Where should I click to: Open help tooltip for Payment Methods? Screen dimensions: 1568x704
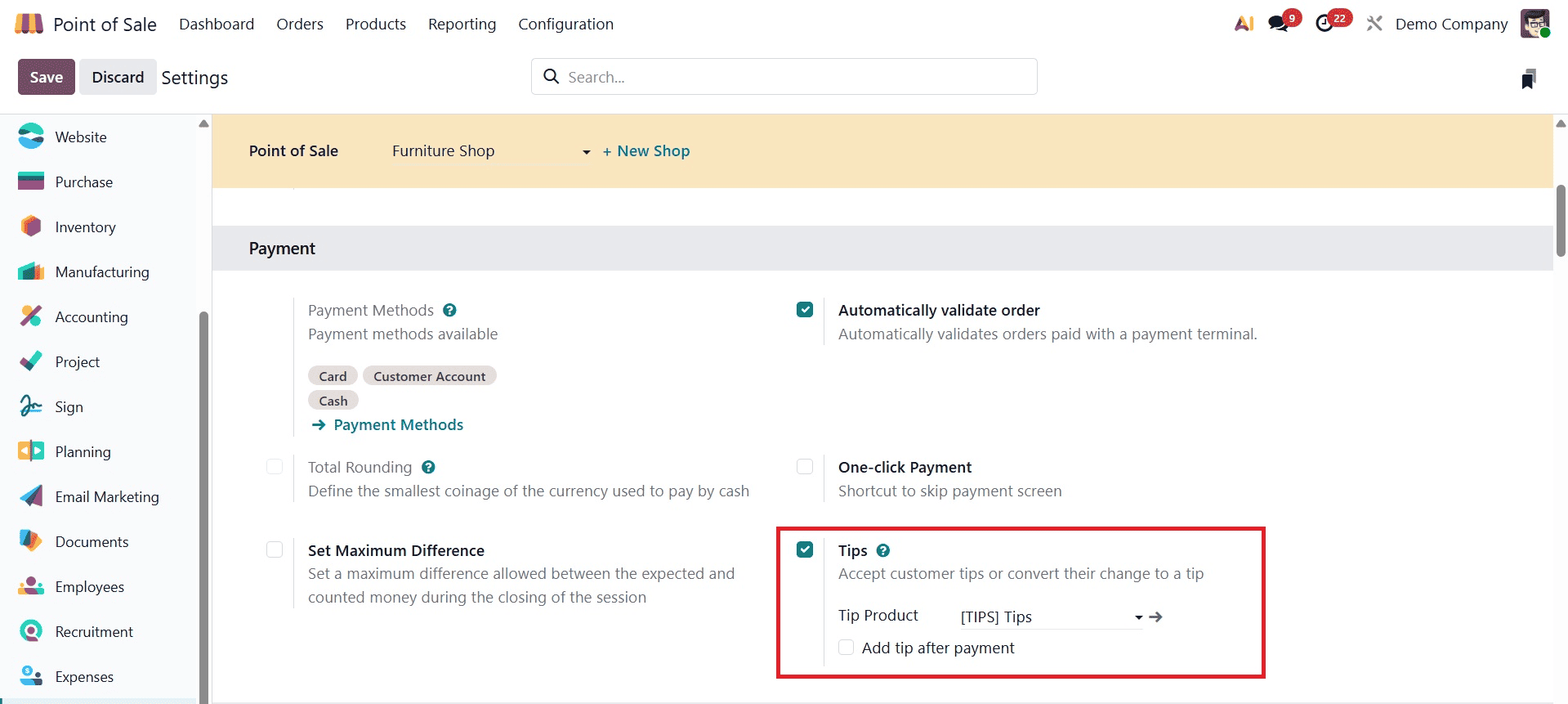point(449,310)
